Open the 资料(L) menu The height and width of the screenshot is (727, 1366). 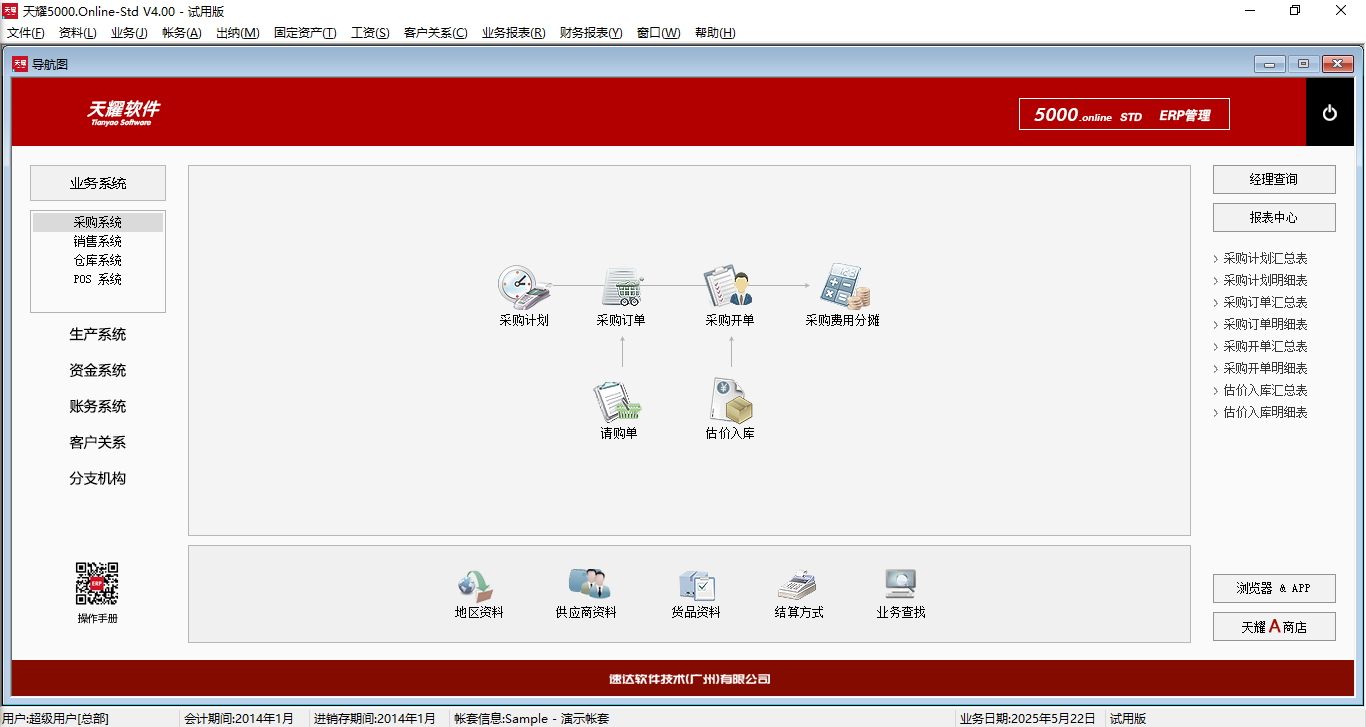78,33
